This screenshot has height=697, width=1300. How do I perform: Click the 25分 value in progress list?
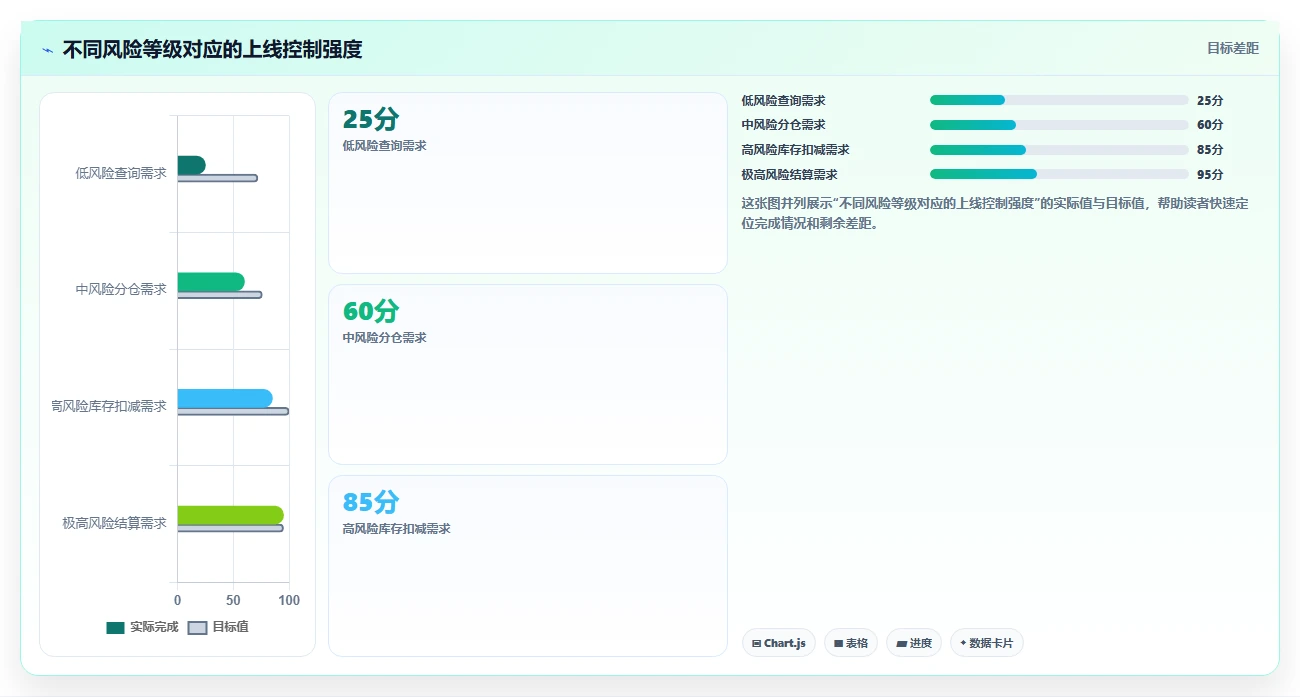pyautogui.click(x=1210, y=101)
